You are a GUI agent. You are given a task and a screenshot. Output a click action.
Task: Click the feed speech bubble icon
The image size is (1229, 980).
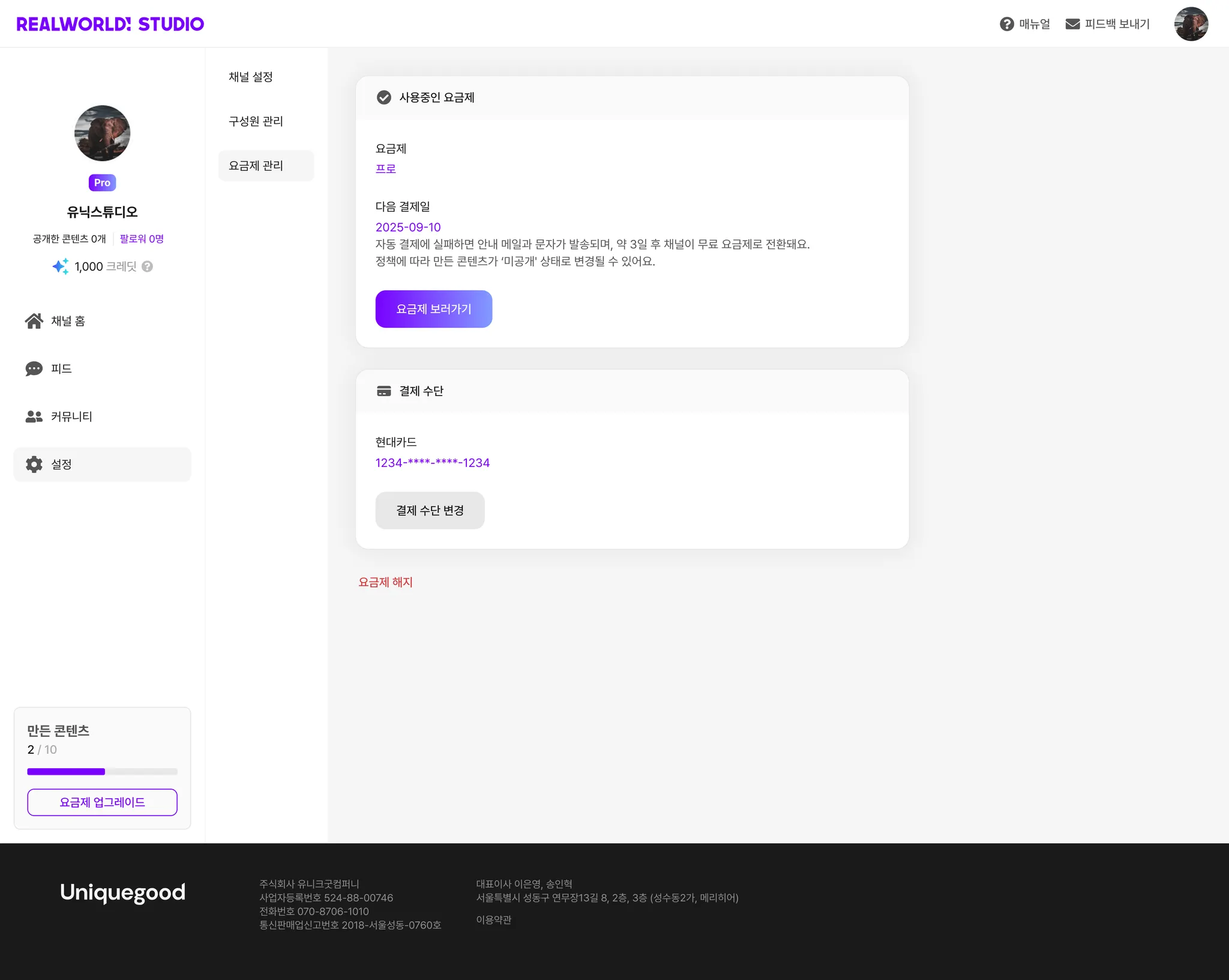[34, 368]
